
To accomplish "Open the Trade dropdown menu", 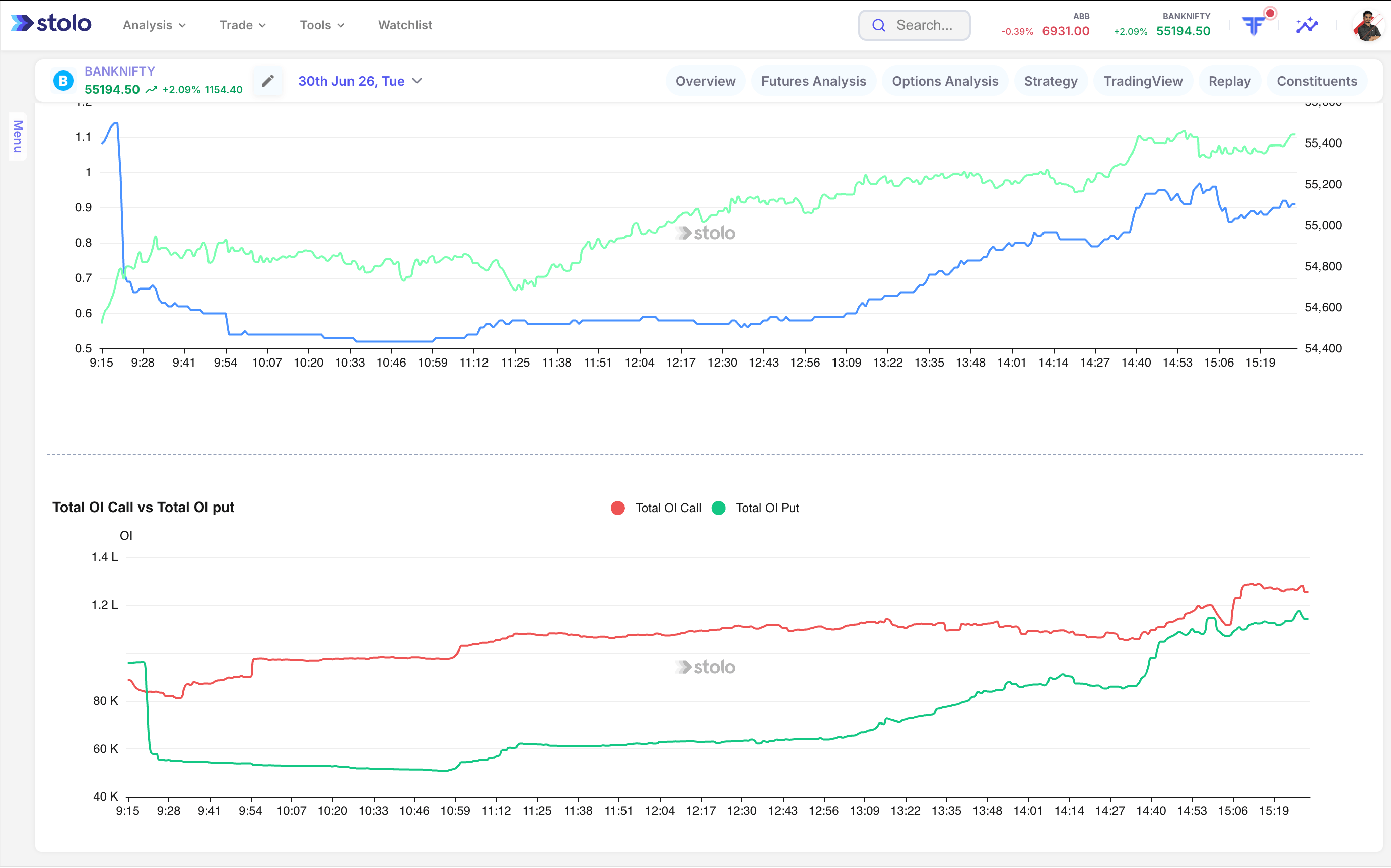I will [x=242, y=25].
